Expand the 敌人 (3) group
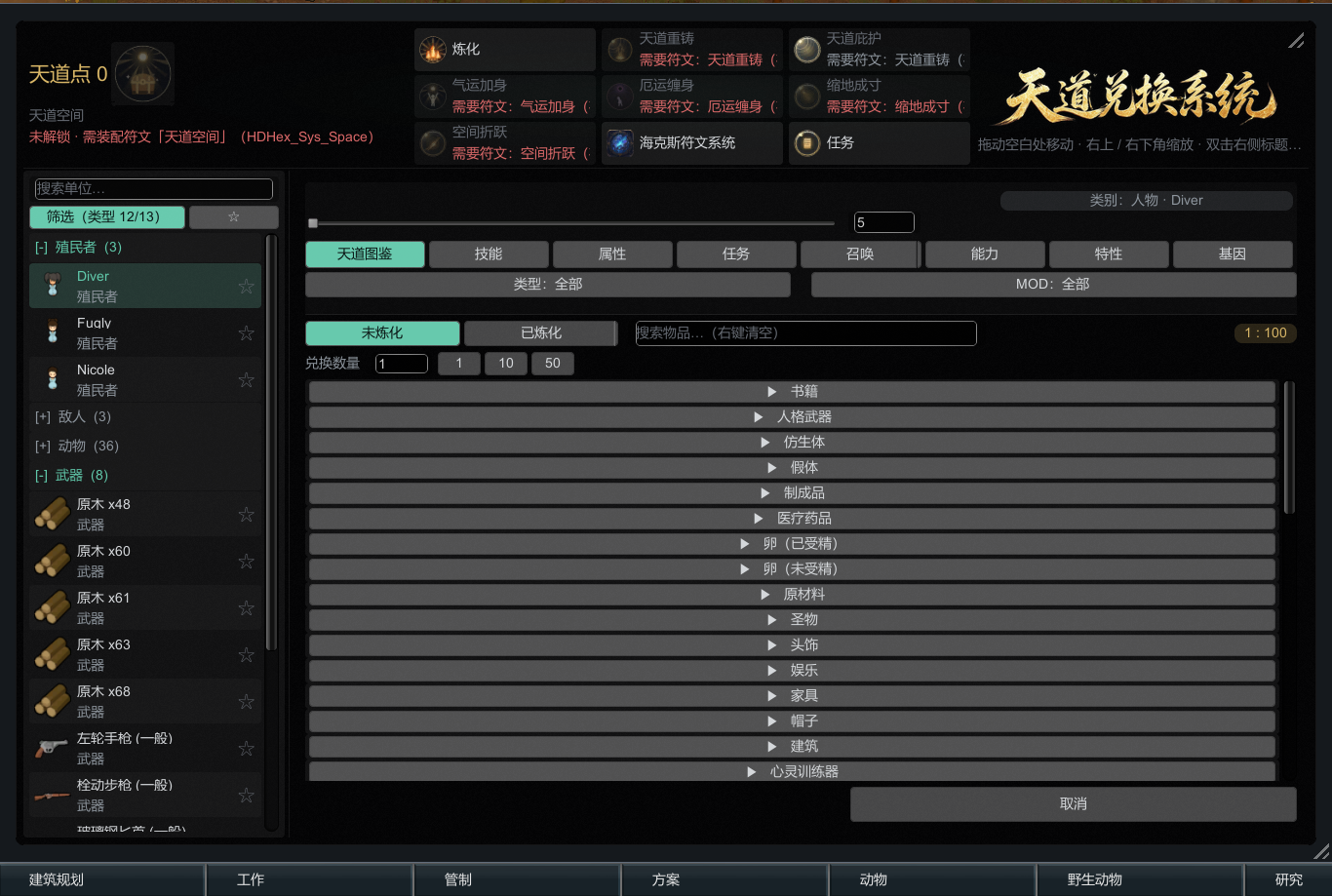Viewport: 1332px width, 896px height. [x=73, y=416]
